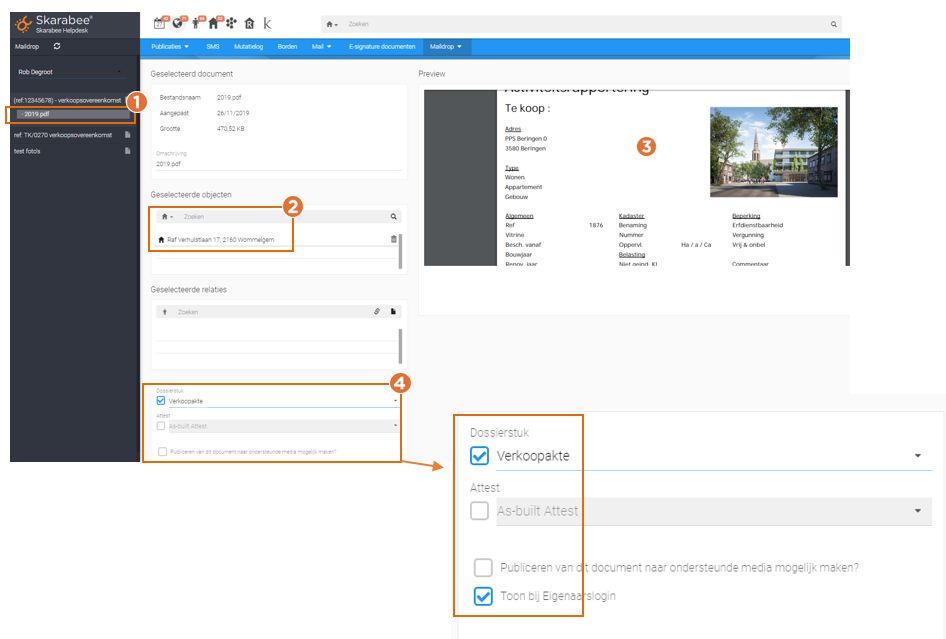Go to the Borden menu item
This screenshot has width=946, height=639.
[287, 46]
